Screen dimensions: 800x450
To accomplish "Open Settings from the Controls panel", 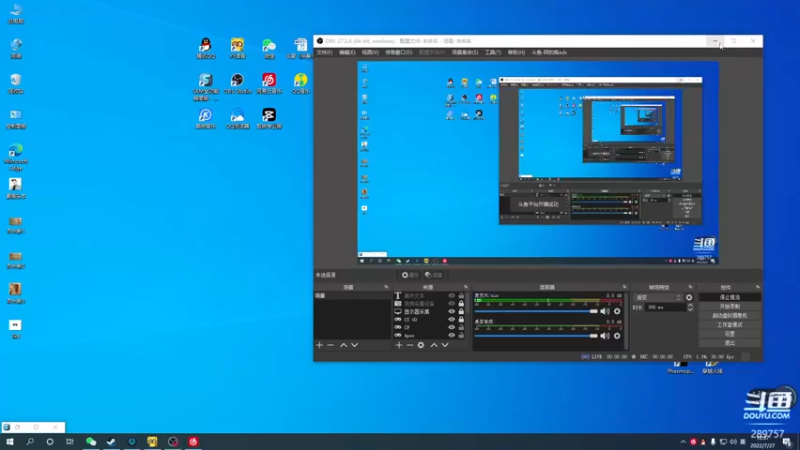I will click(730, 334).
